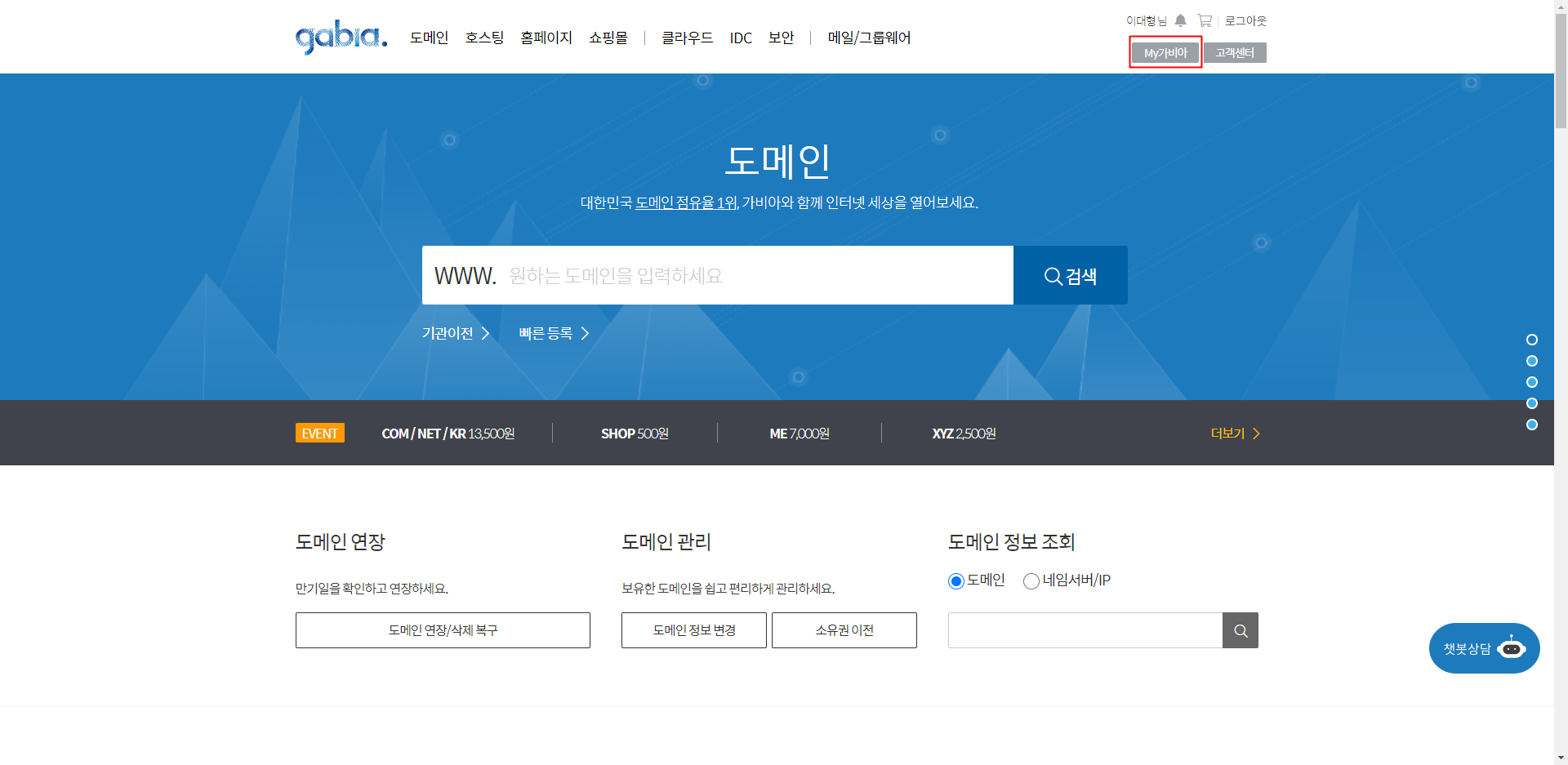Focus the domain info lookup input
Viewport: 1568px width, 765px height.
pos(1085,630)
